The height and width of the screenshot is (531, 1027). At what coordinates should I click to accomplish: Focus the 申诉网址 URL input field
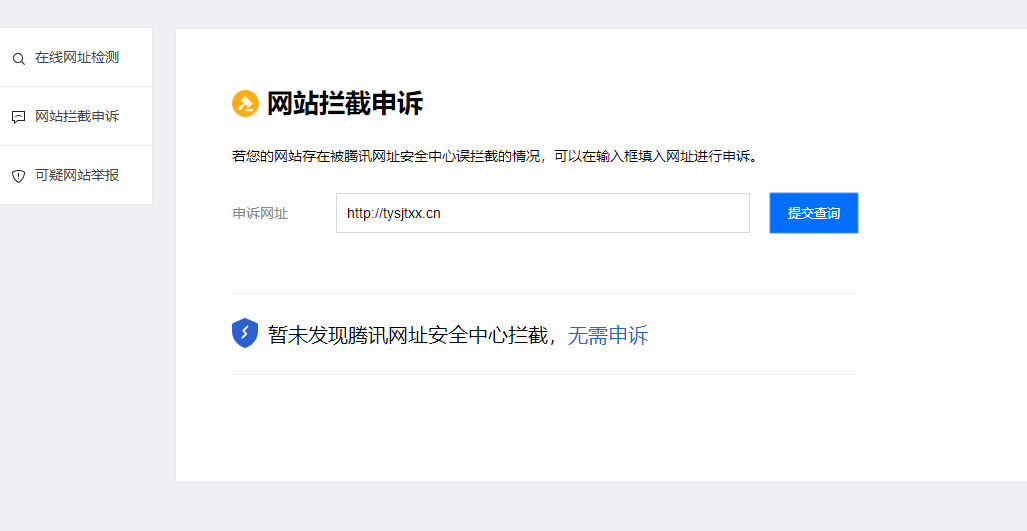[543, 213]
